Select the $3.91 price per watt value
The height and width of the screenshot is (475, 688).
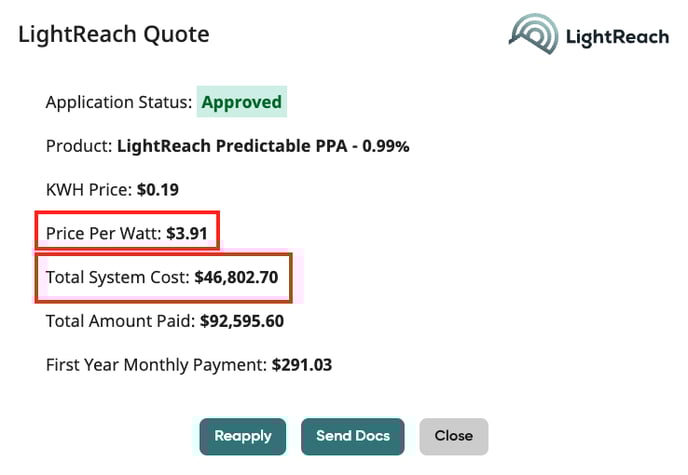point(187,233)
